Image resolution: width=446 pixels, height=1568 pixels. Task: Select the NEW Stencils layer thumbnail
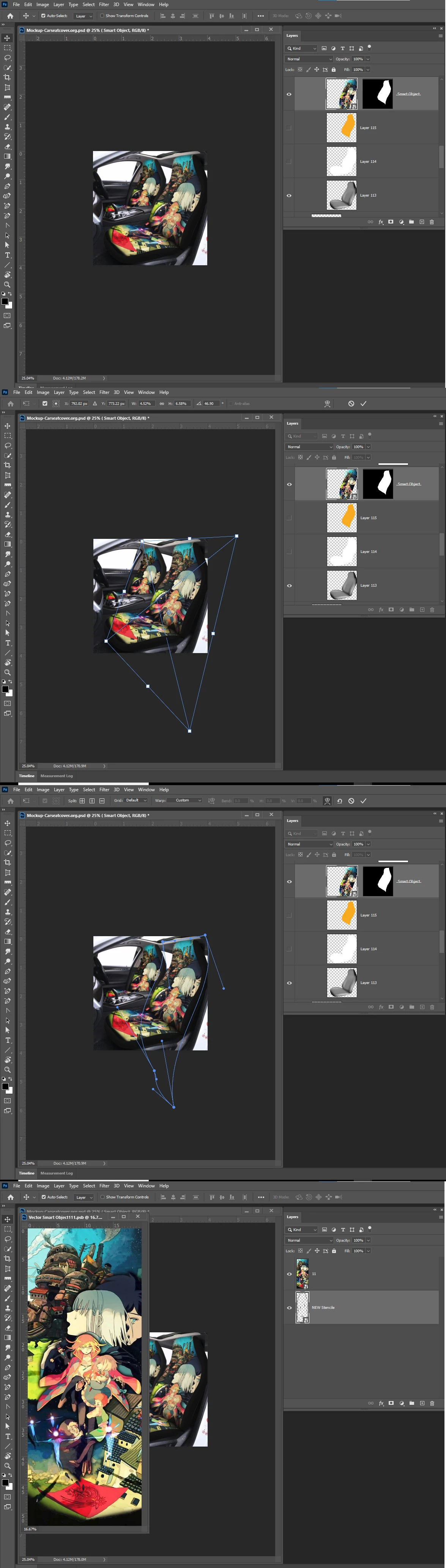[x=303, y=1307]
